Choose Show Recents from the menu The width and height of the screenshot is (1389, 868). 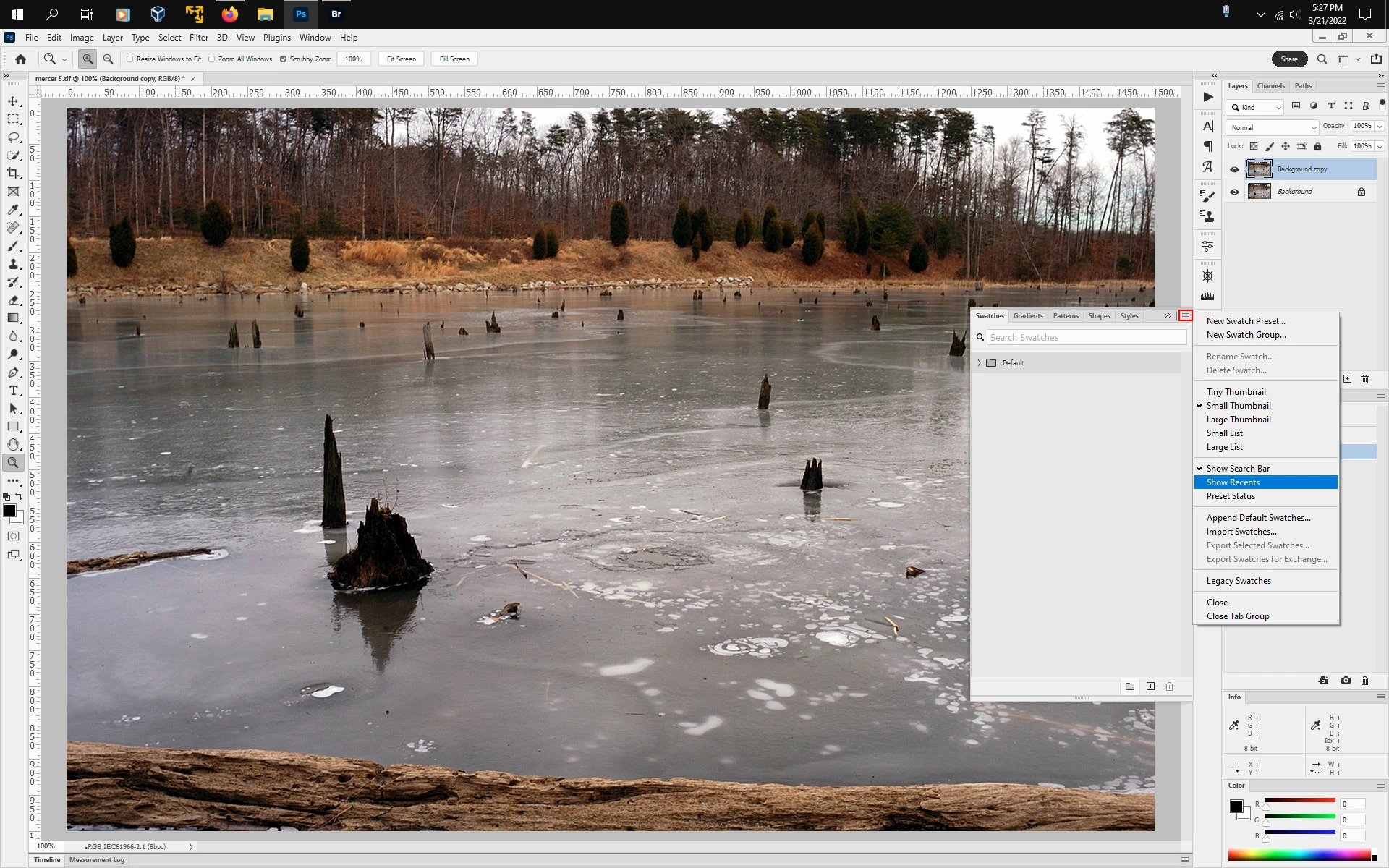(1233, 482)
